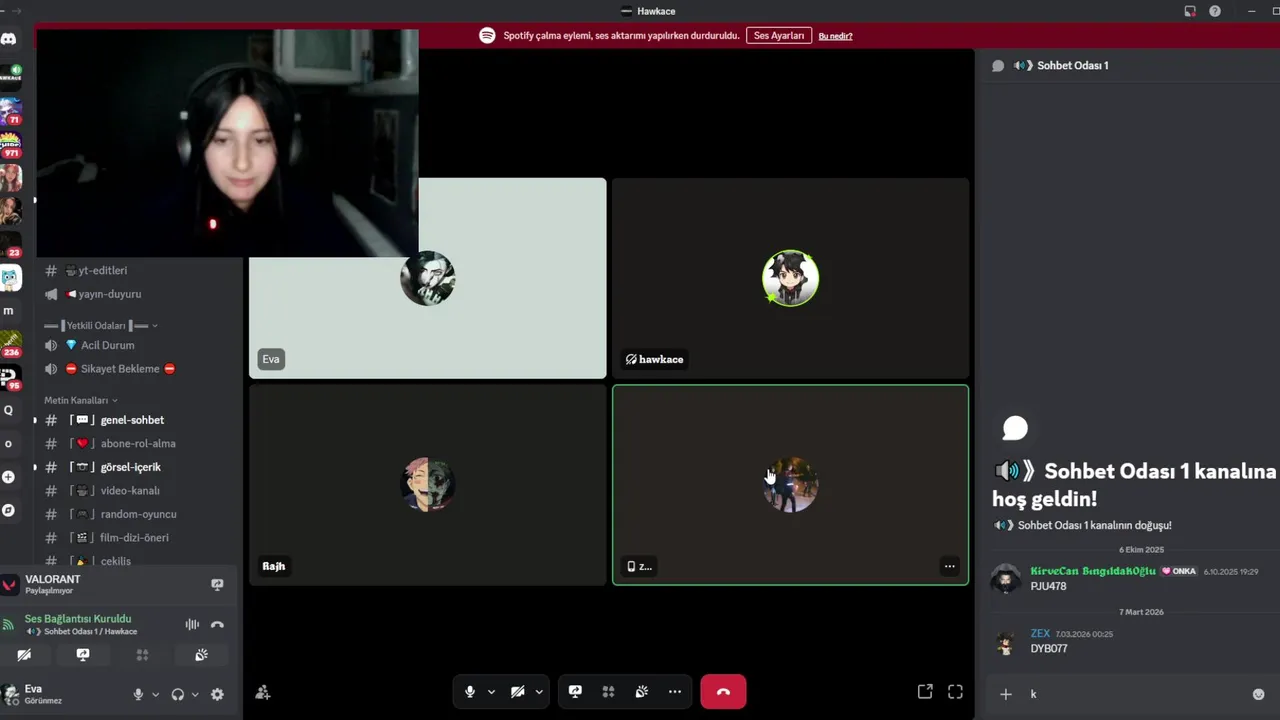Expand input device arrow in user panel
This screenshot has width=1280, height=720.
tap(155, 694)
